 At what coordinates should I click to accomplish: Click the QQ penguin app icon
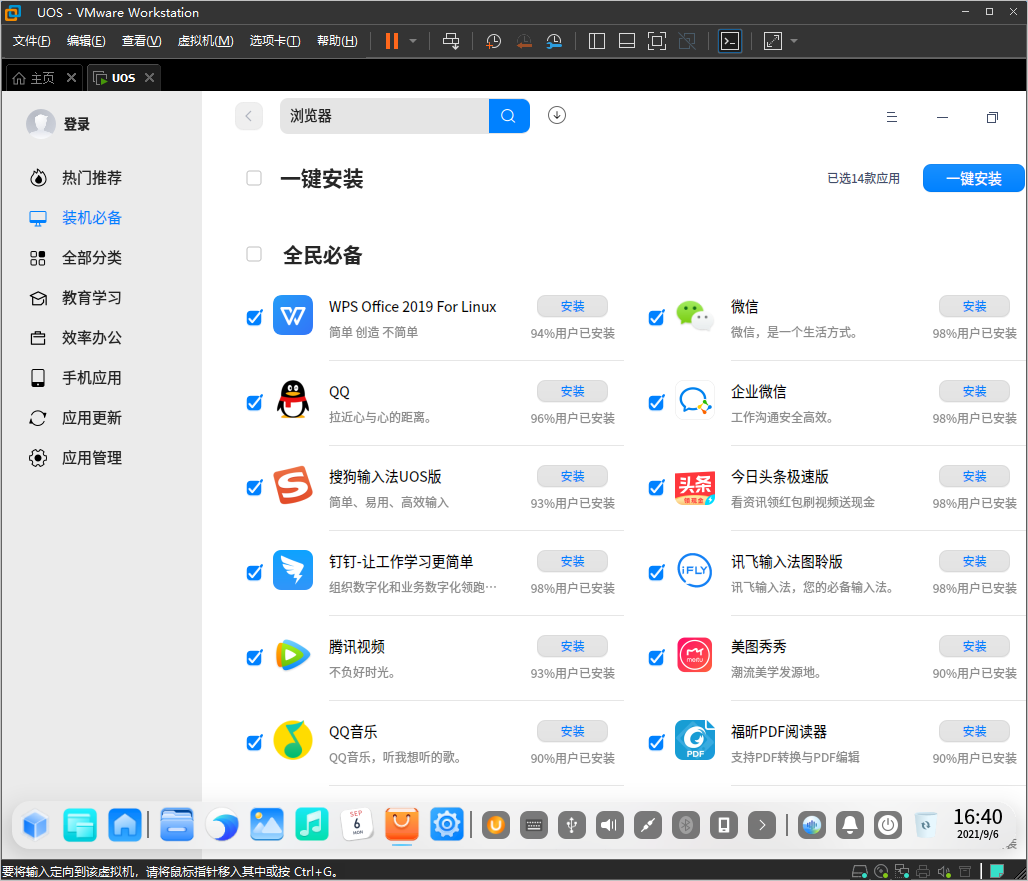click(x=293, y=400)
